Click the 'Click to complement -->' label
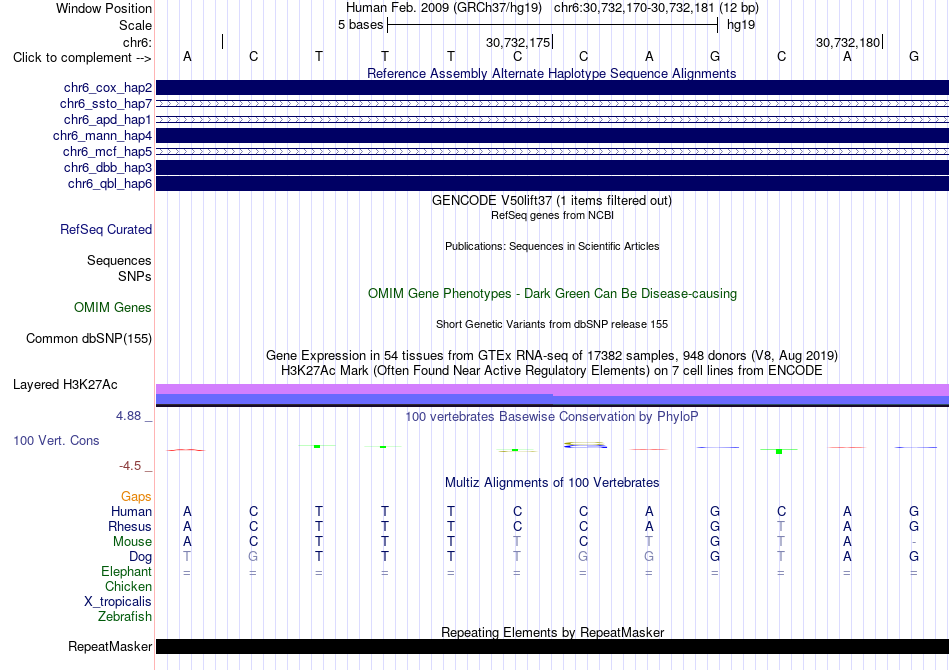The height and width of the screenshot is (670, 950). click(x=82, y=58)
